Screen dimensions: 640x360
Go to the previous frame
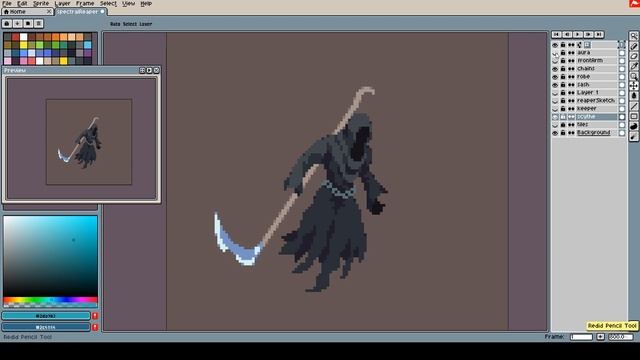[x=567, y=35]
